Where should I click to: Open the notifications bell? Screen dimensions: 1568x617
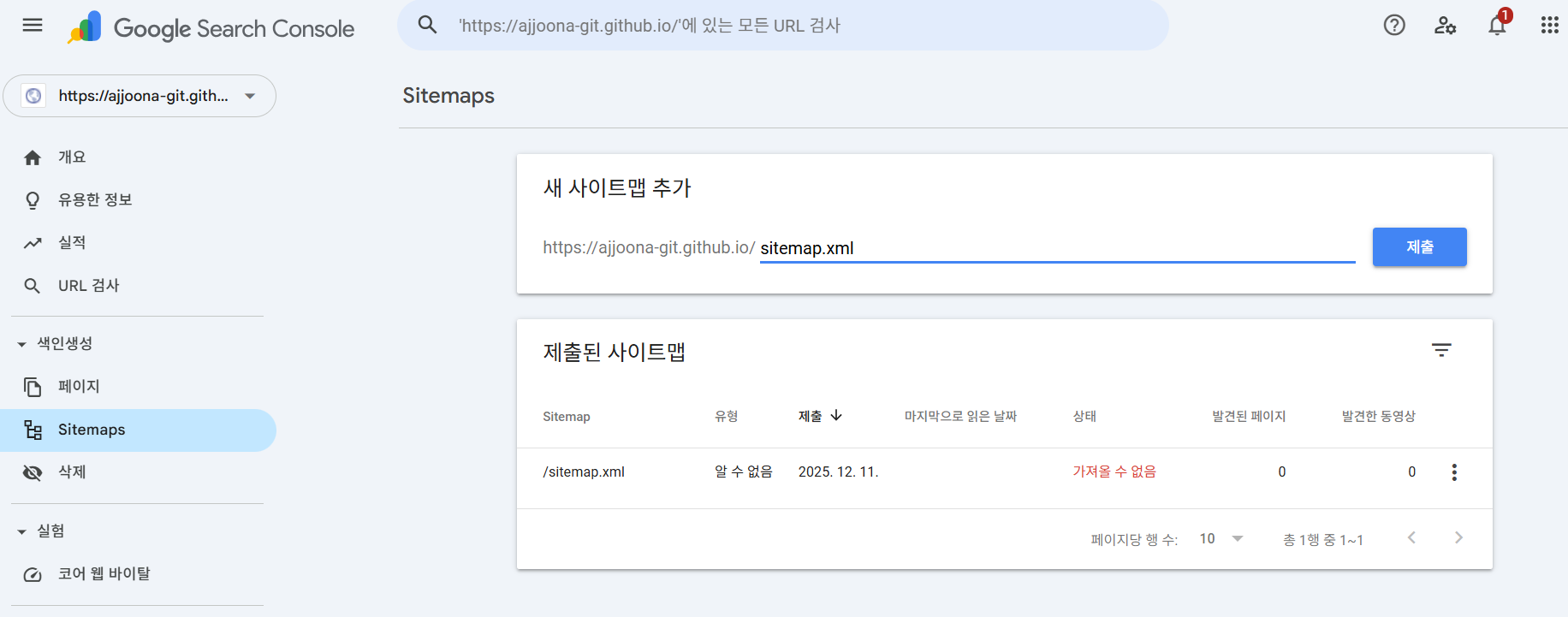1497,26
